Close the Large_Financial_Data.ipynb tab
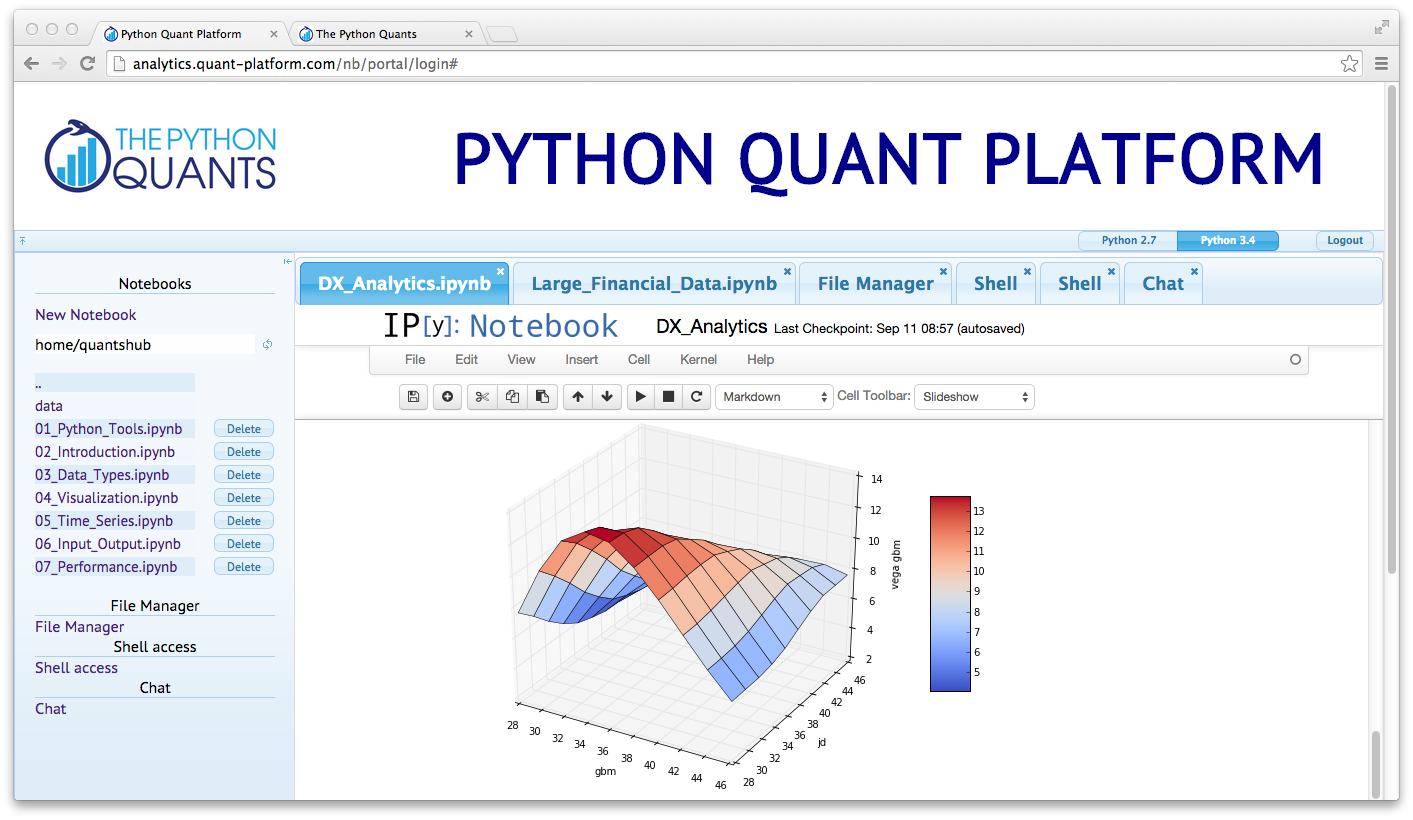This screenshot has width=1413, height=820. coord(787,271)
